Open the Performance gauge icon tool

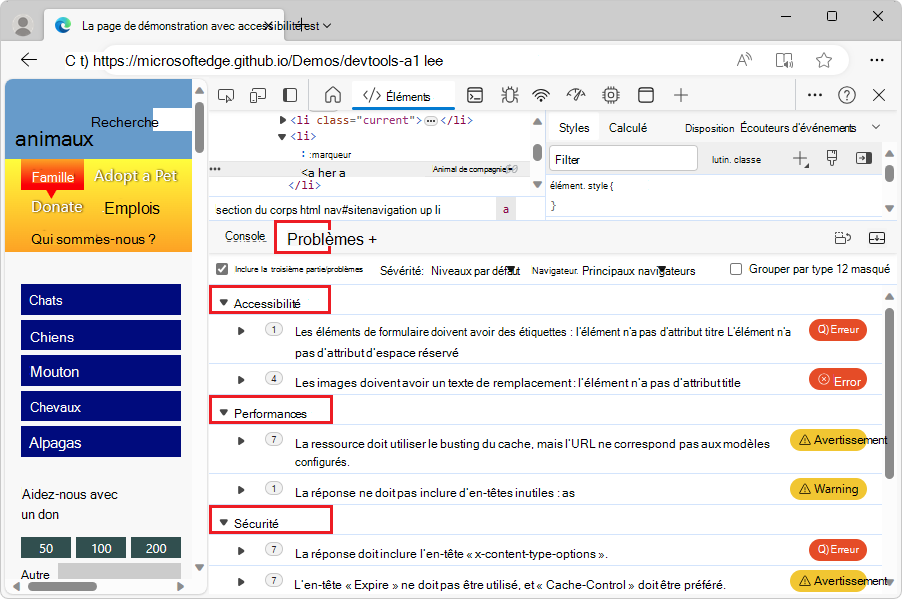[576, 95]
